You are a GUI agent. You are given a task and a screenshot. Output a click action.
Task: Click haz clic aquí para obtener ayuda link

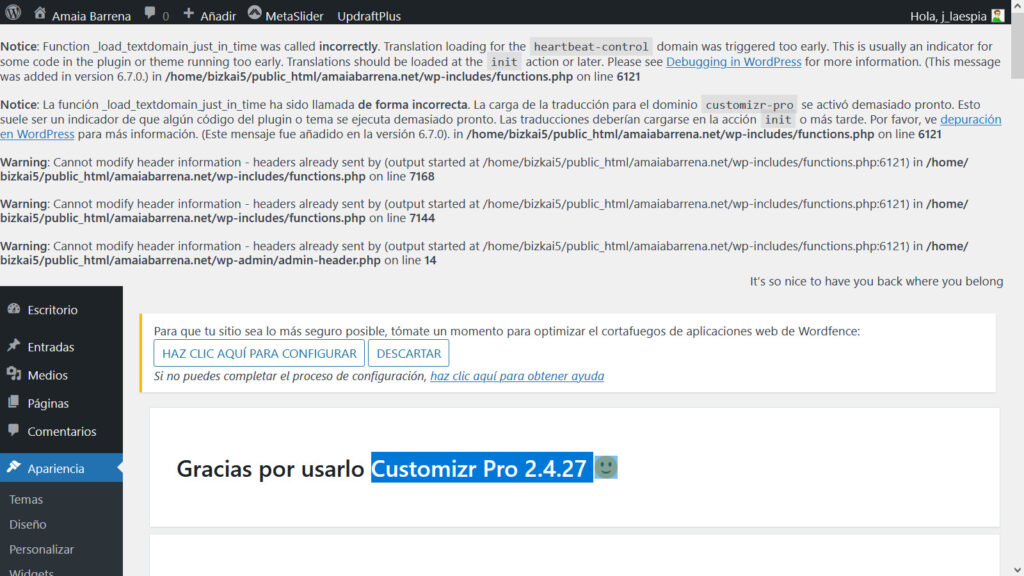517,376
